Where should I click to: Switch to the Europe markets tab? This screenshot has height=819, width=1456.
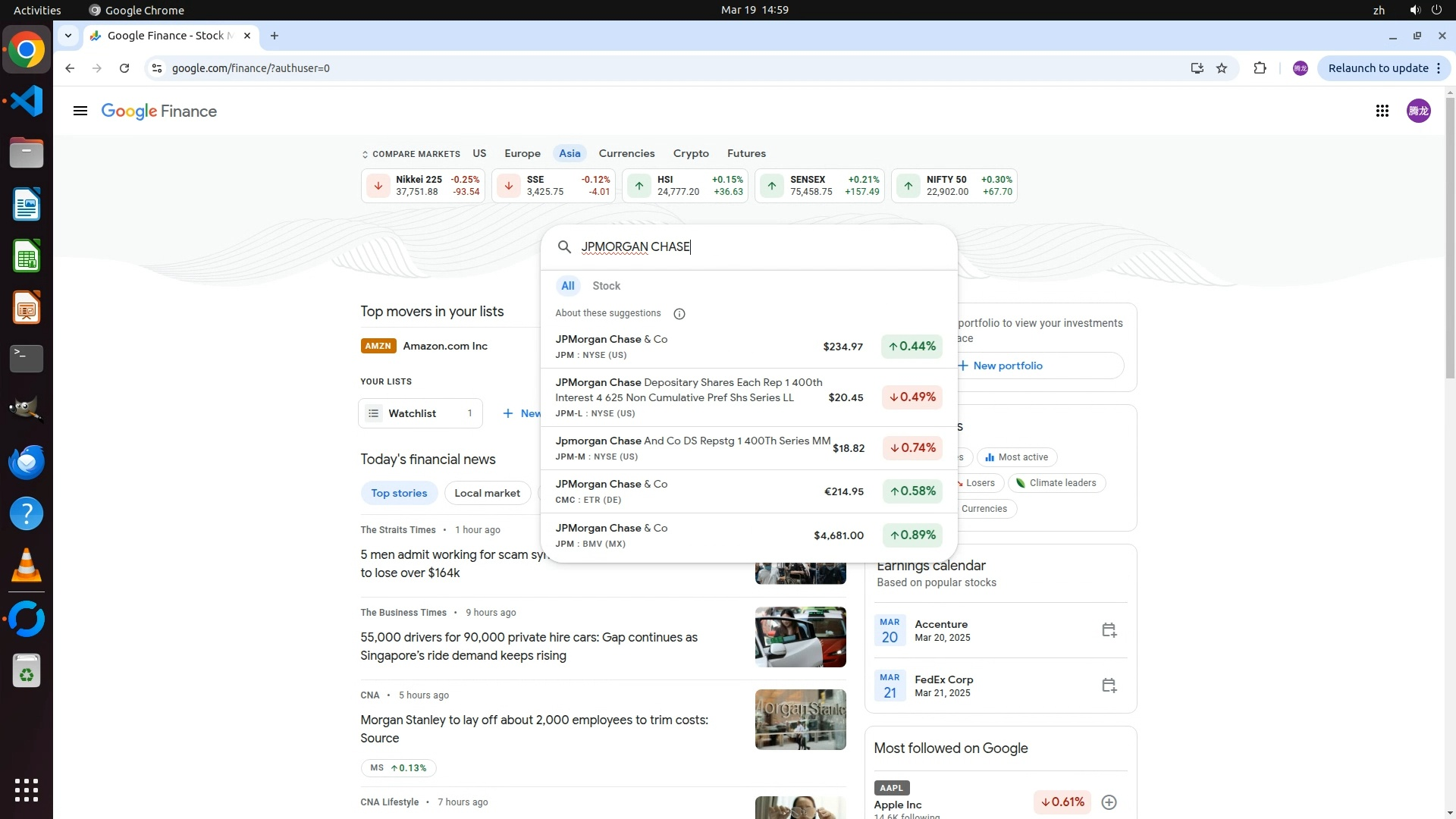point(522,153)
